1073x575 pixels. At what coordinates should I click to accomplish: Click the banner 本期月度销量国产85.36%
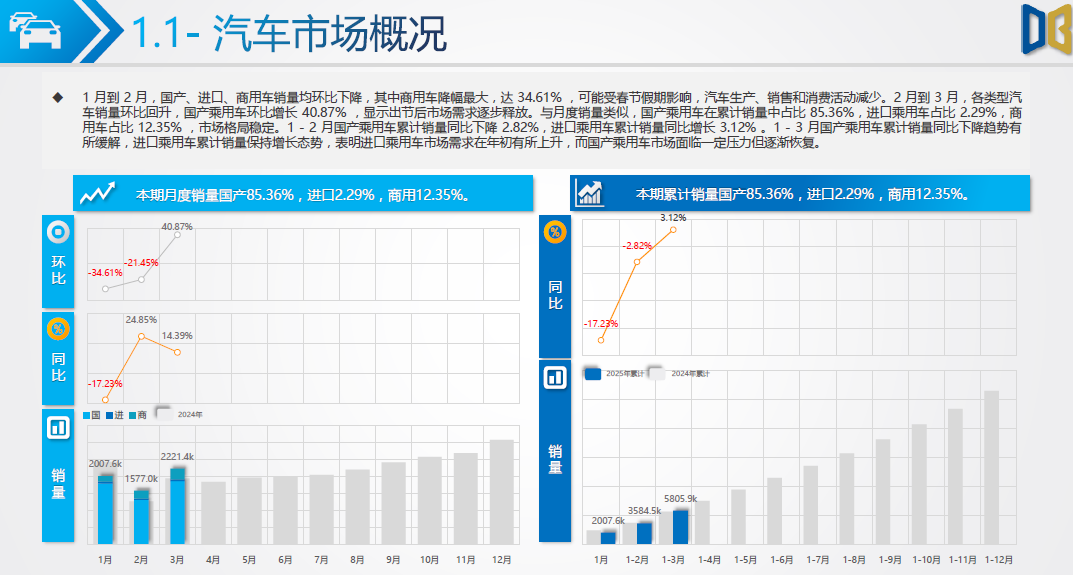[303, 195]
